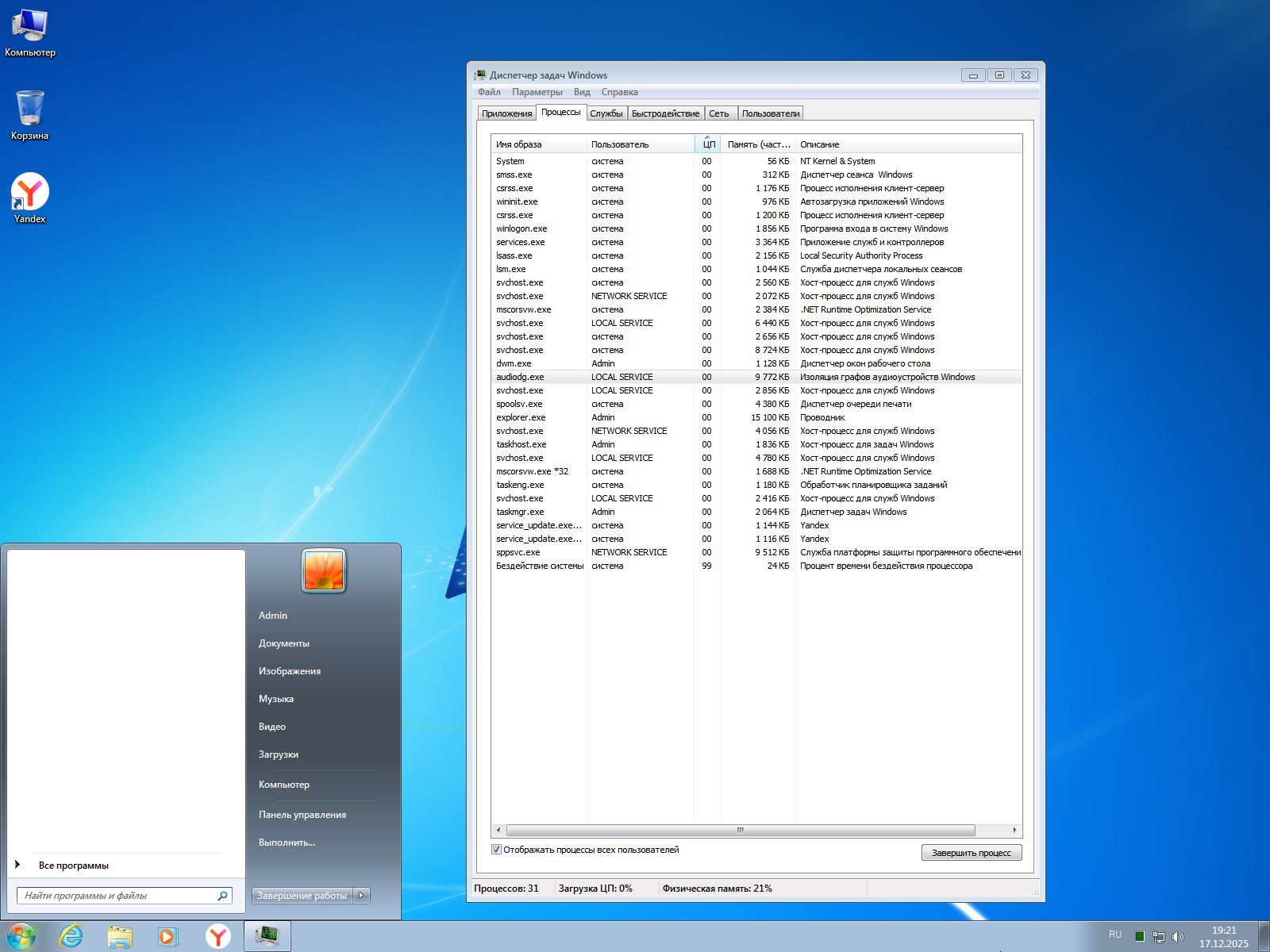This screenshot has height=952, width=1270.
Task: Open Internet Explorer from the taskbar
Action: coord(71,936)
